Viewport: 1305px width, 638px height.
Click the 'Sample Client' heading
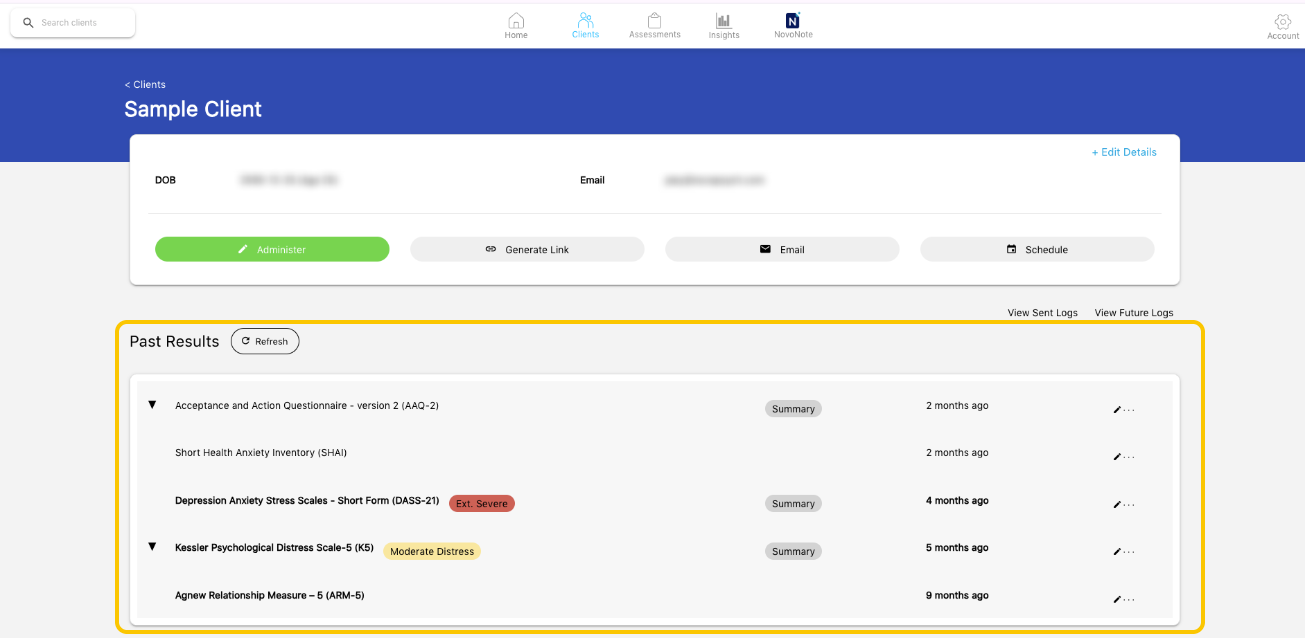click(x=193, y=109)
